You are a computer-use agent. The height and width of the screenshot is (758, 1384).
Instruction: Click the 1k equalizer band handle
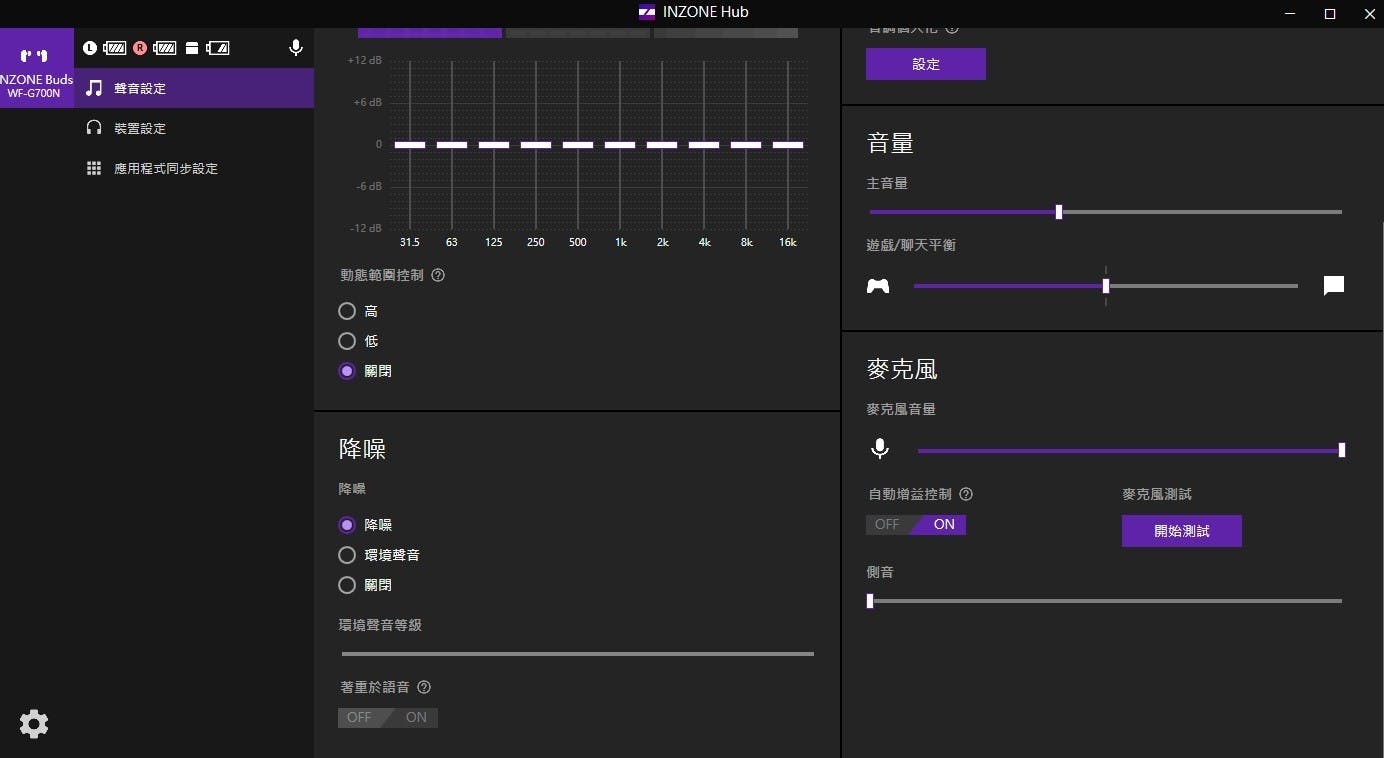620,145
